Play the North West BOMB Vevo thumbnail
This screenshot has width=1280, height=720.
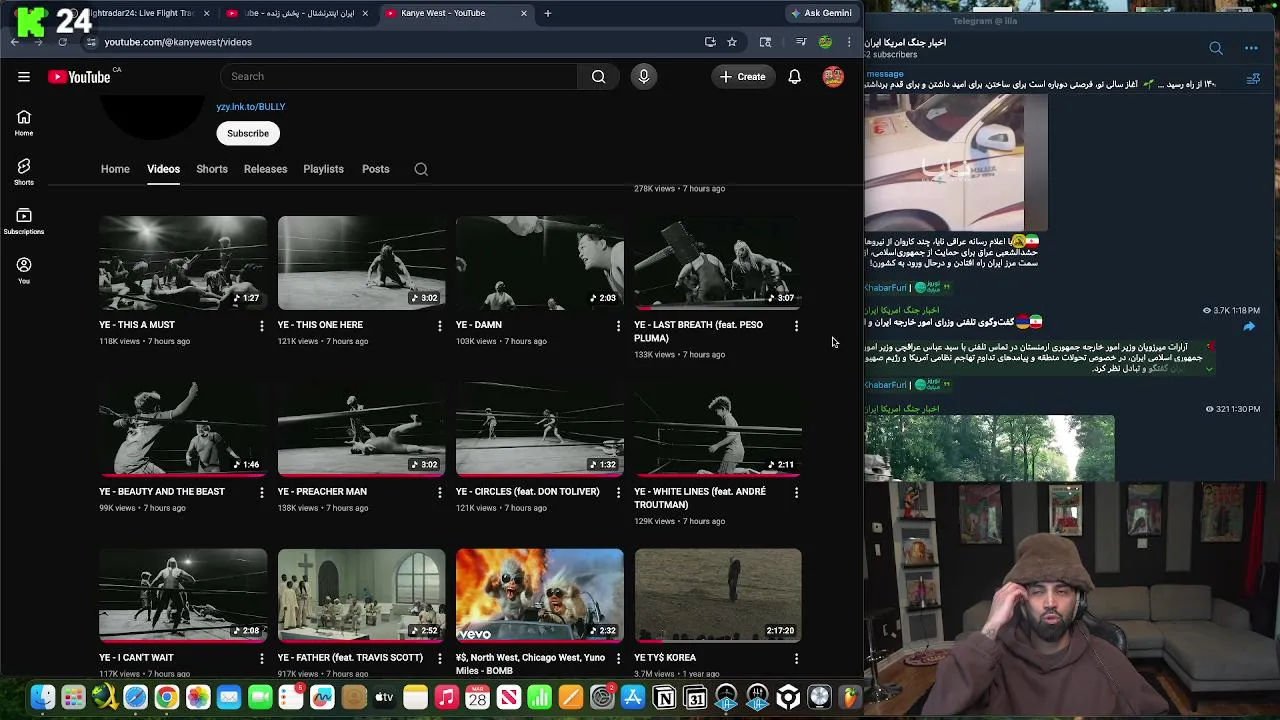pos(540,595)
